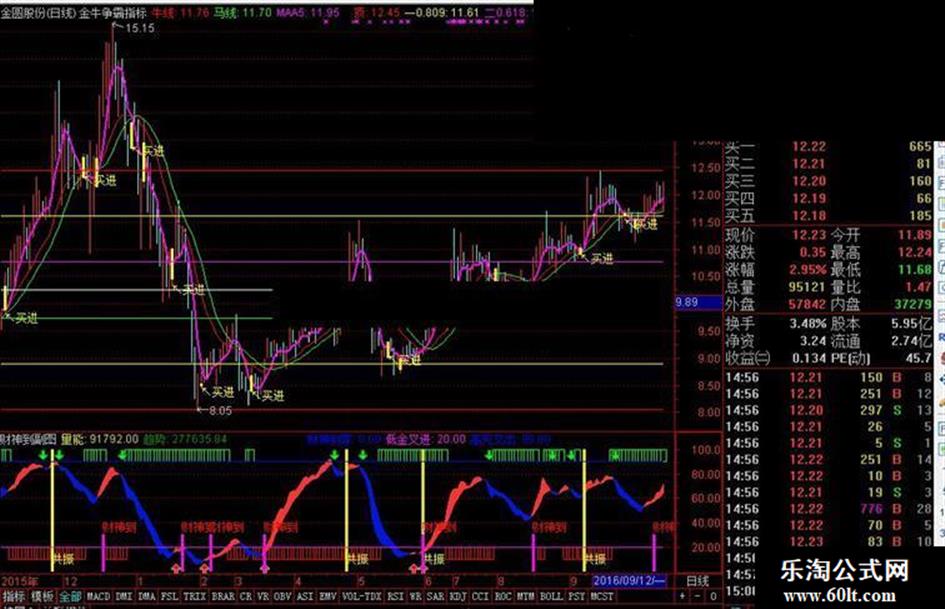Open the 模板 template tab

click(42, 596)
